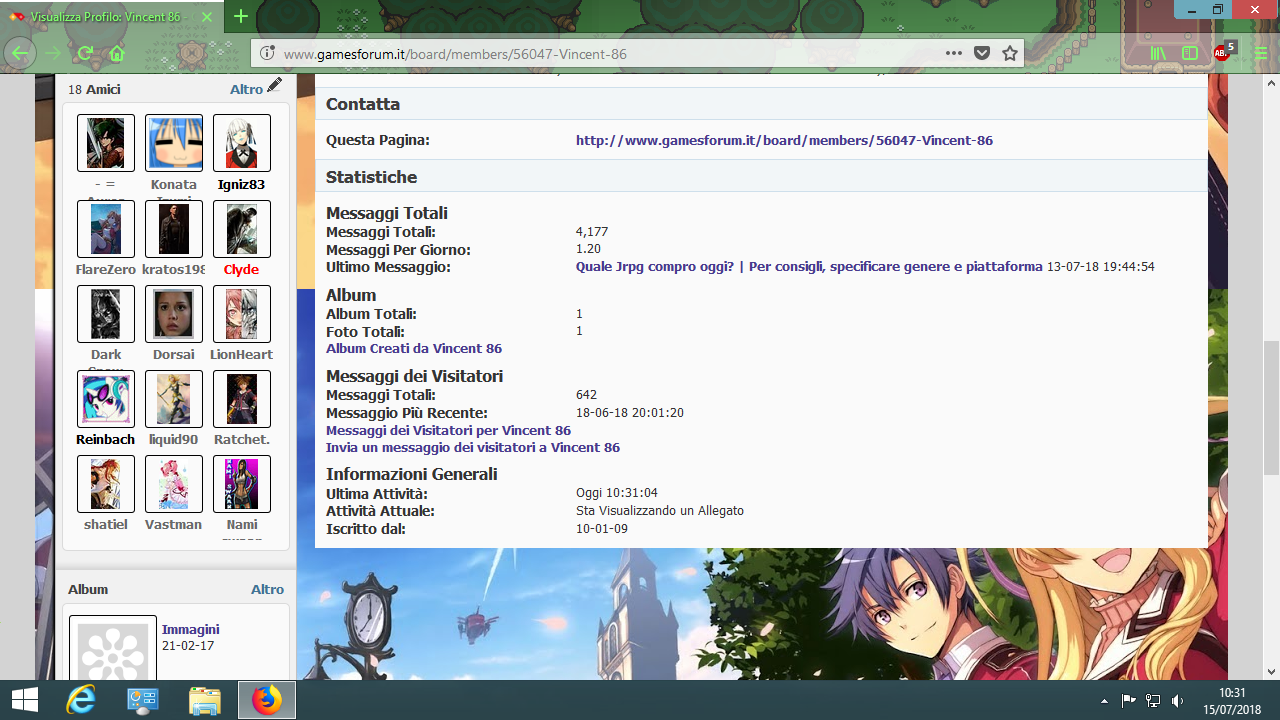The image size is (1280, 720).
Task: Reload the current page
Action: [85, 53]
